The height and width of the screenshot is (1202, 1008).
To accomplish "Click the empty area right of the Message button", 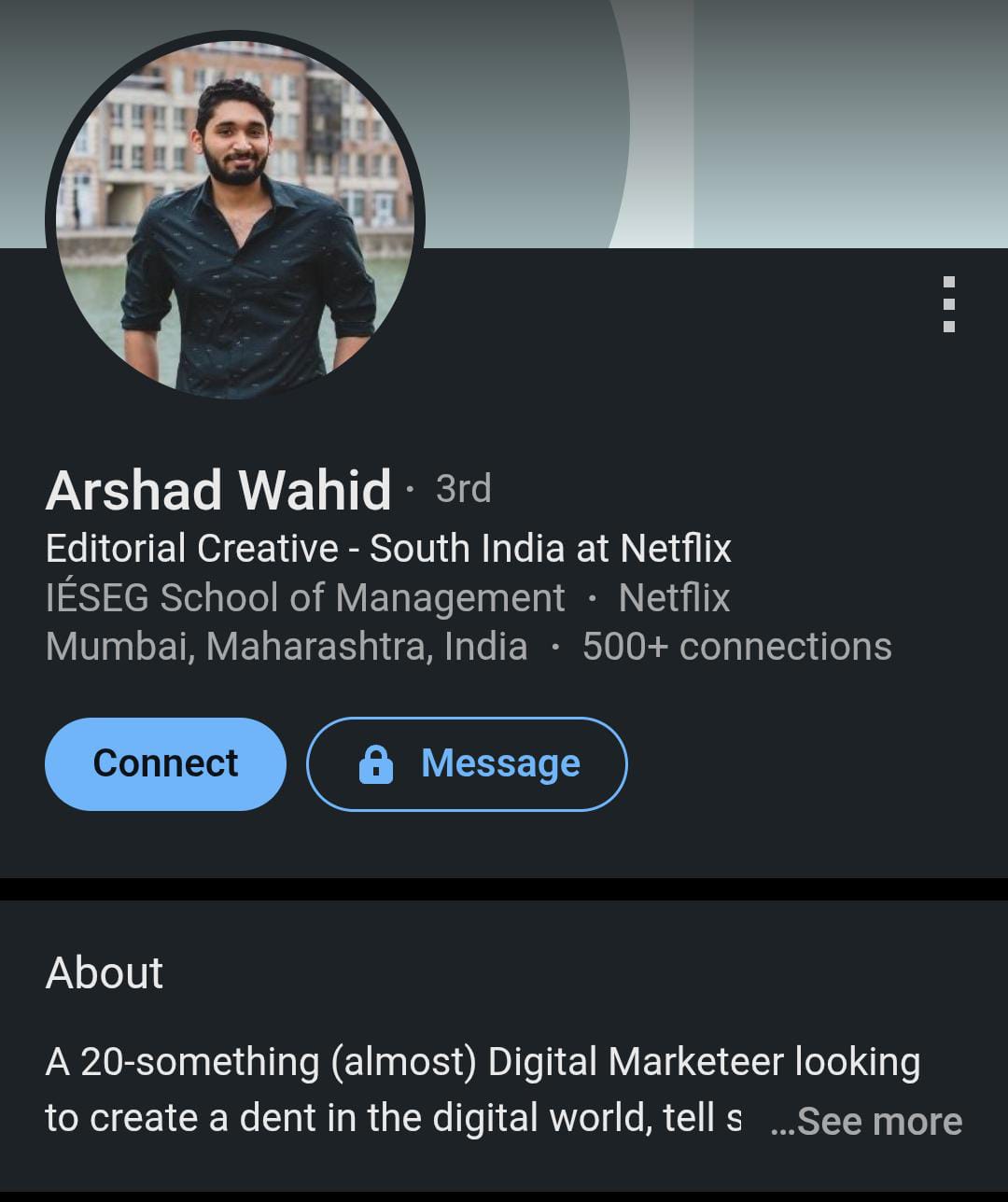I will click(x=812, y=764).
